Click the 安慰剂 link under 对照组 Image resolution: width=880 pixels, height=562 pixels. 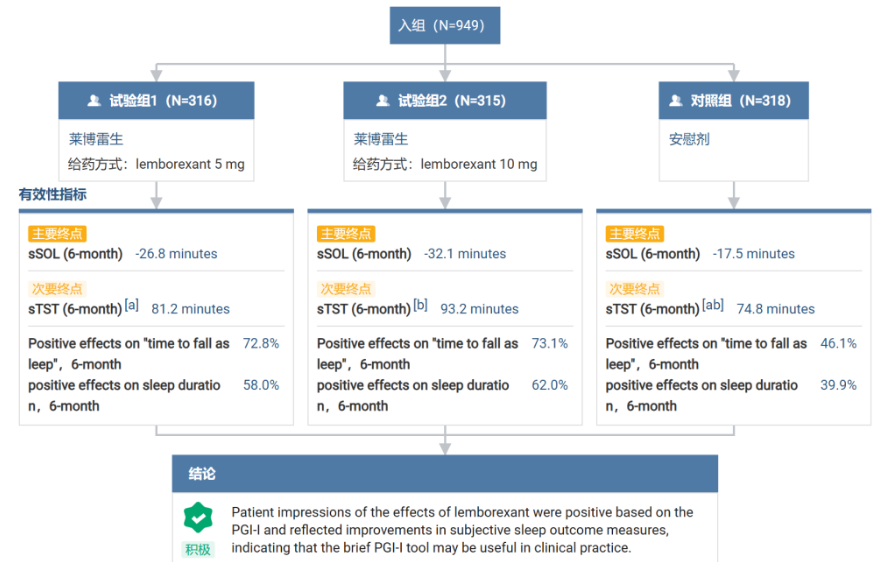(689, 139)
